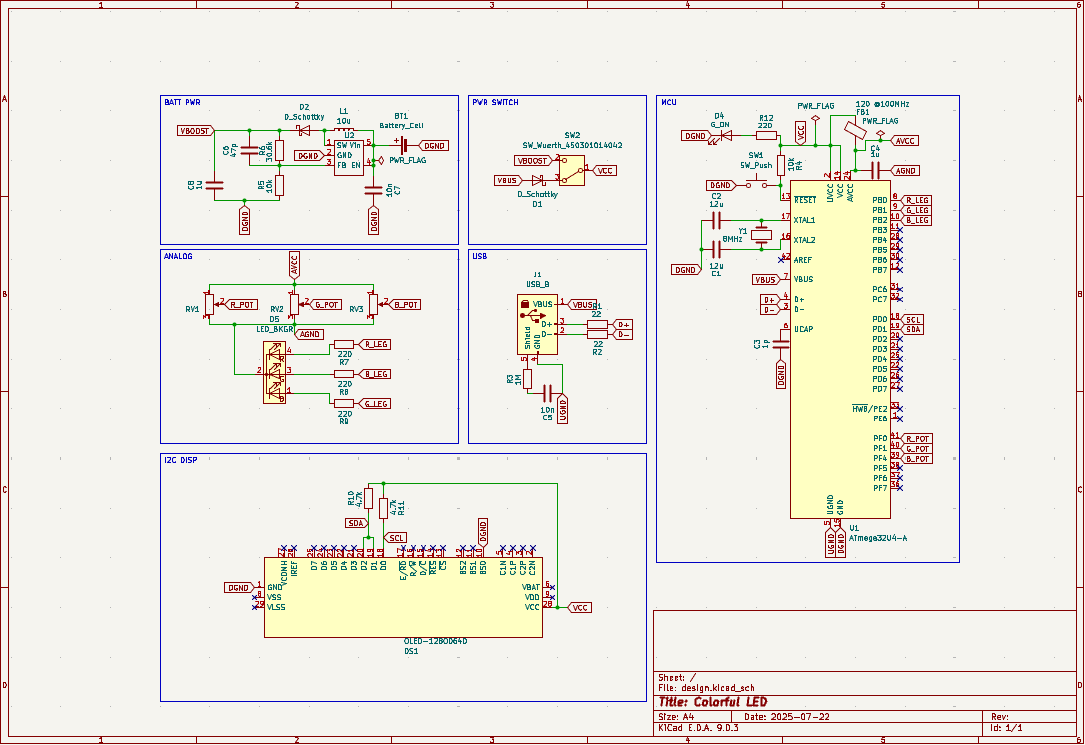Select the BT1 Battery_Cell symbol
Viewport: 1085px width, 745px height.
tap(402, 145)
